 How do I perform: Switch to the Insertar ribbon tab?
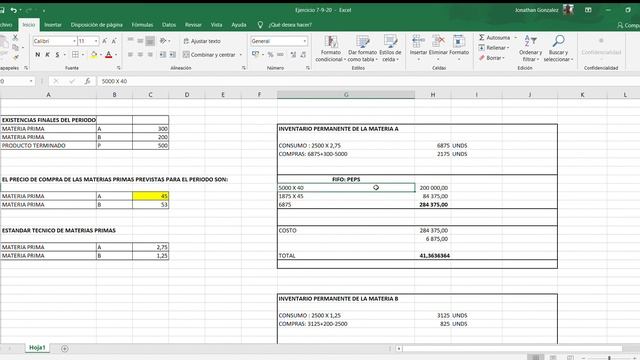(53, 25)
